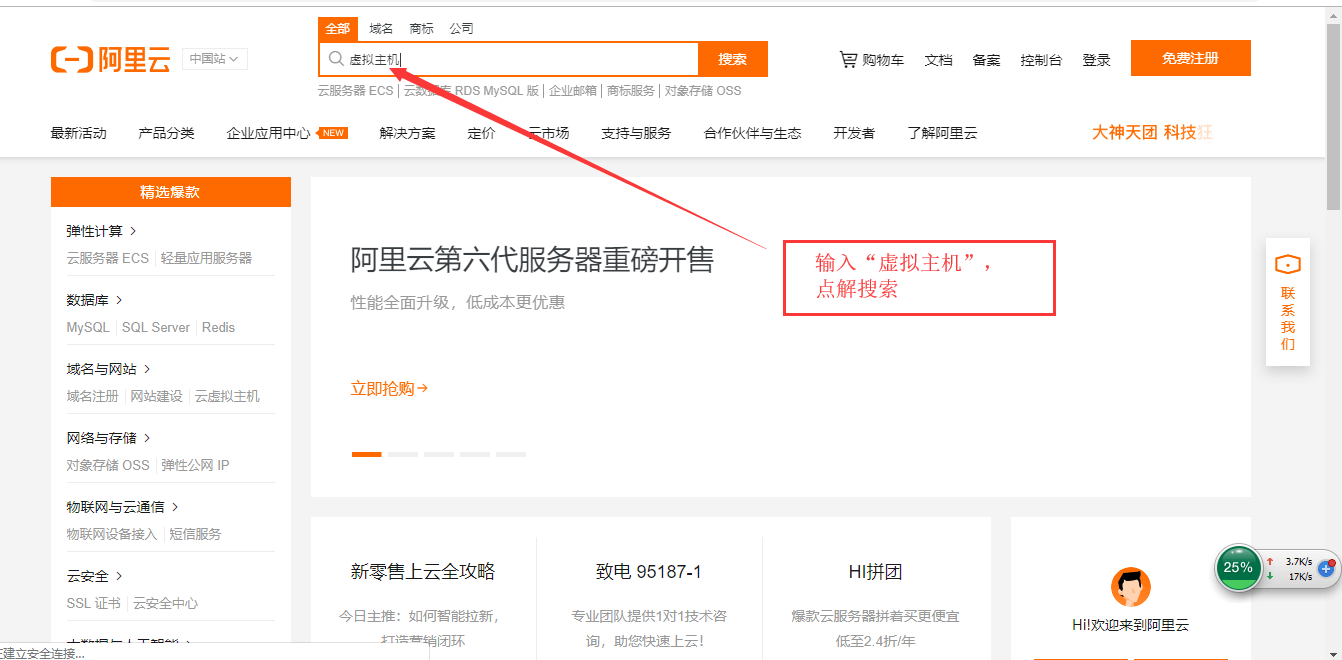Screen dimensions: 1342x660
Task: Click the contact us hexagon icon
Action: coord(1287,265)
